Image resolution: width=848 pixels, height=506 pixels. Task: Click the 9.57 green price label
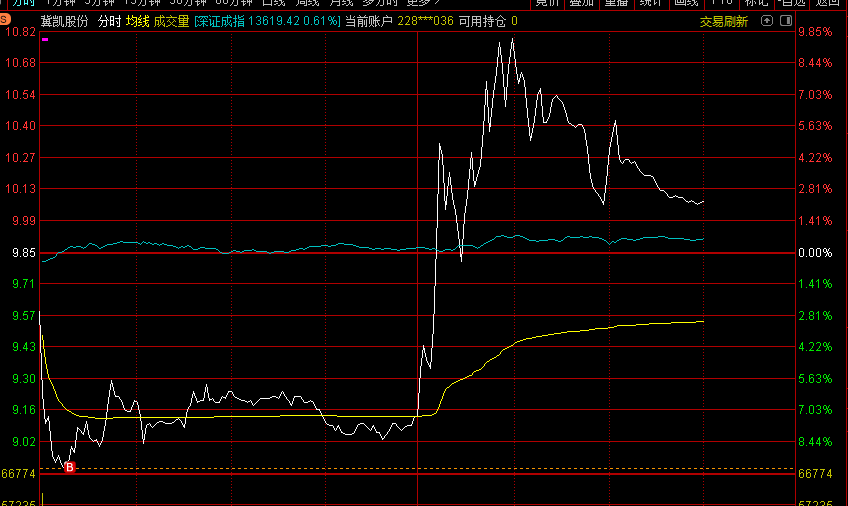pos(24,316)
